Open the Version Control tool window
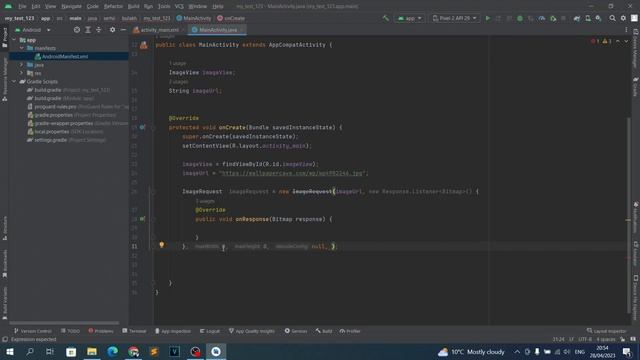The image size is (640, 360). click(33, 331)
